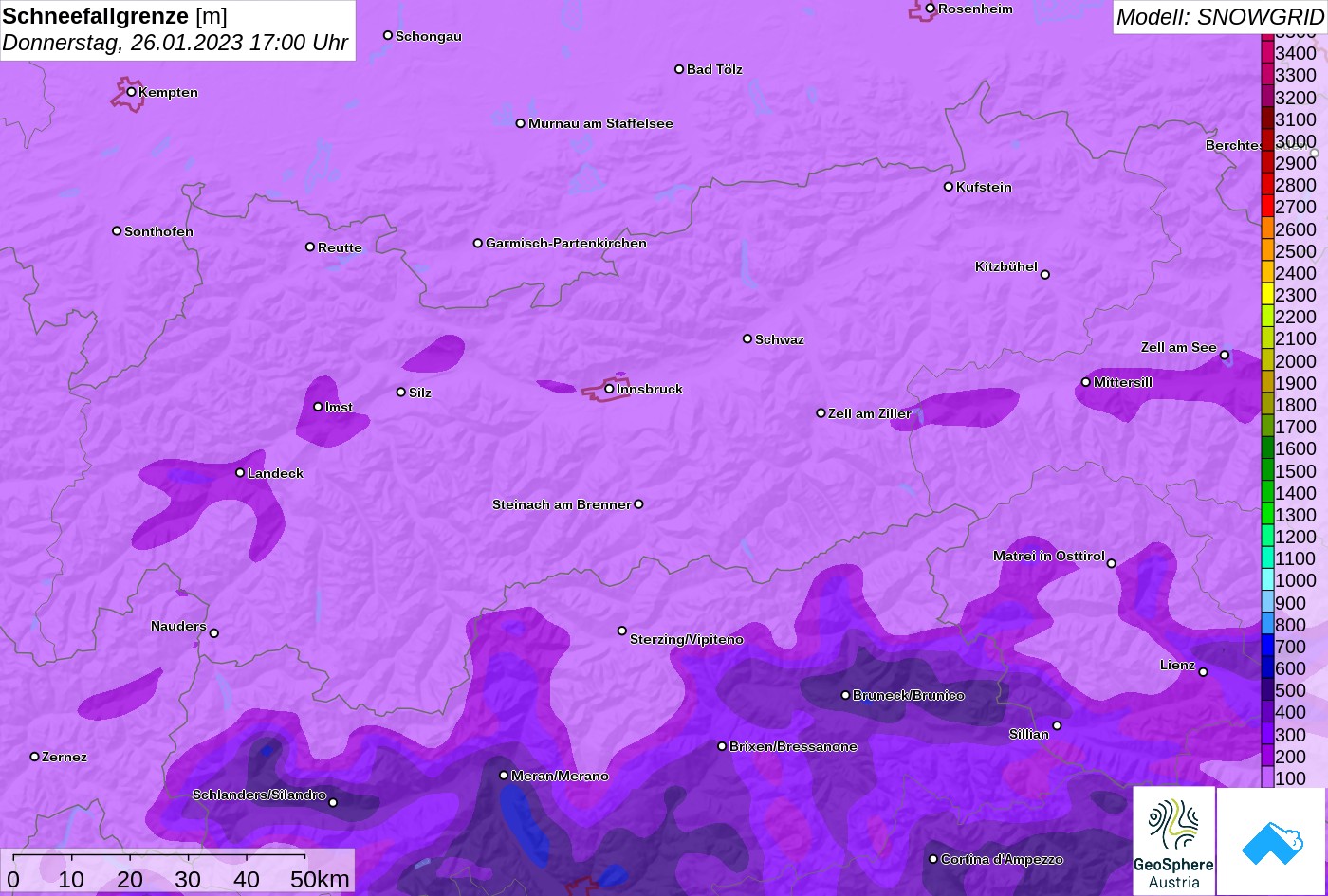Screen dimensions: 1328x896
Task: Click the 1000 m cyan legend swatch
Action: coord(1267,580)
